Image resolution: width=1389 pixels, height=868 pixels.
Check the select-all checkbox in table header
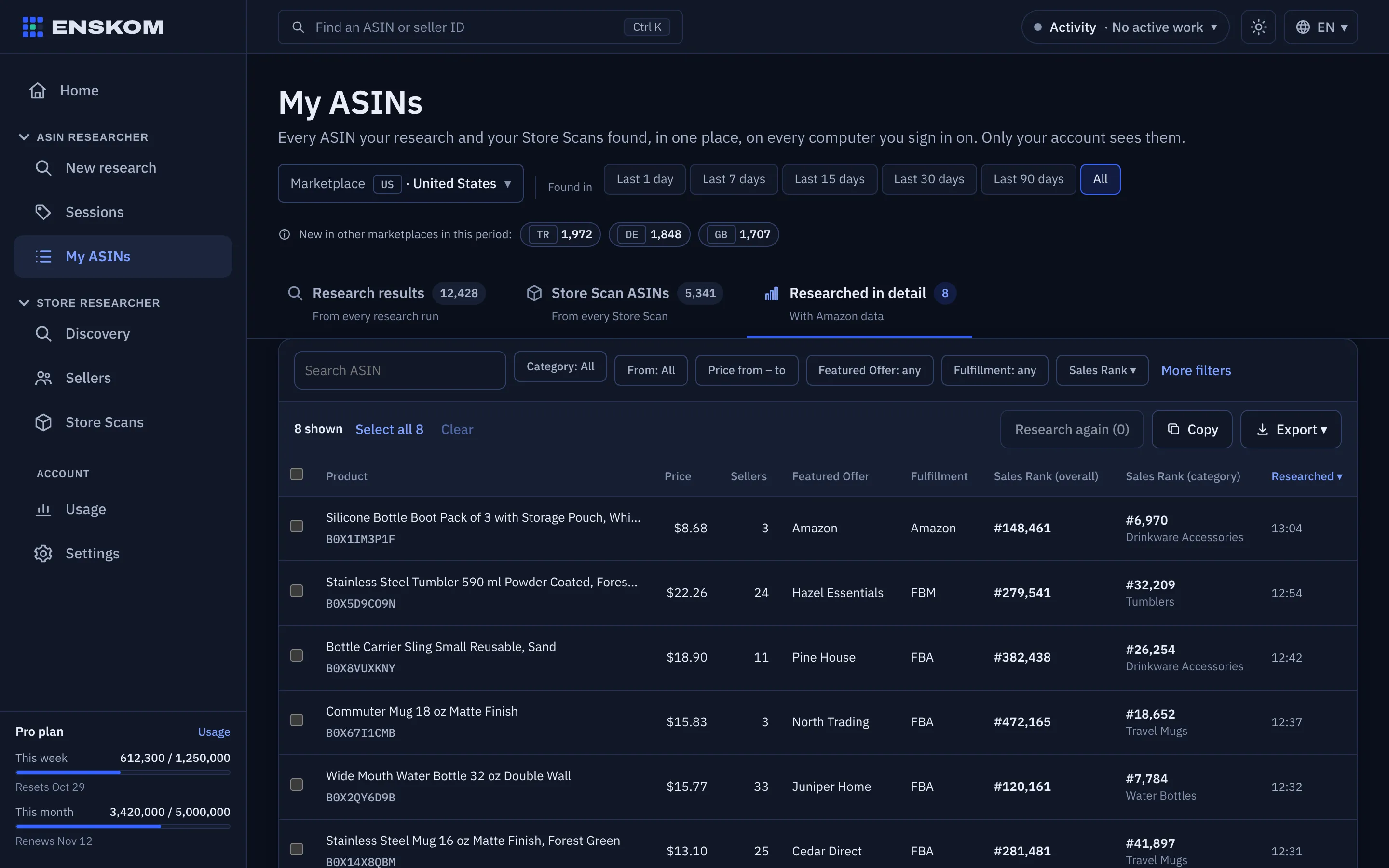click(x=297, y=474)
